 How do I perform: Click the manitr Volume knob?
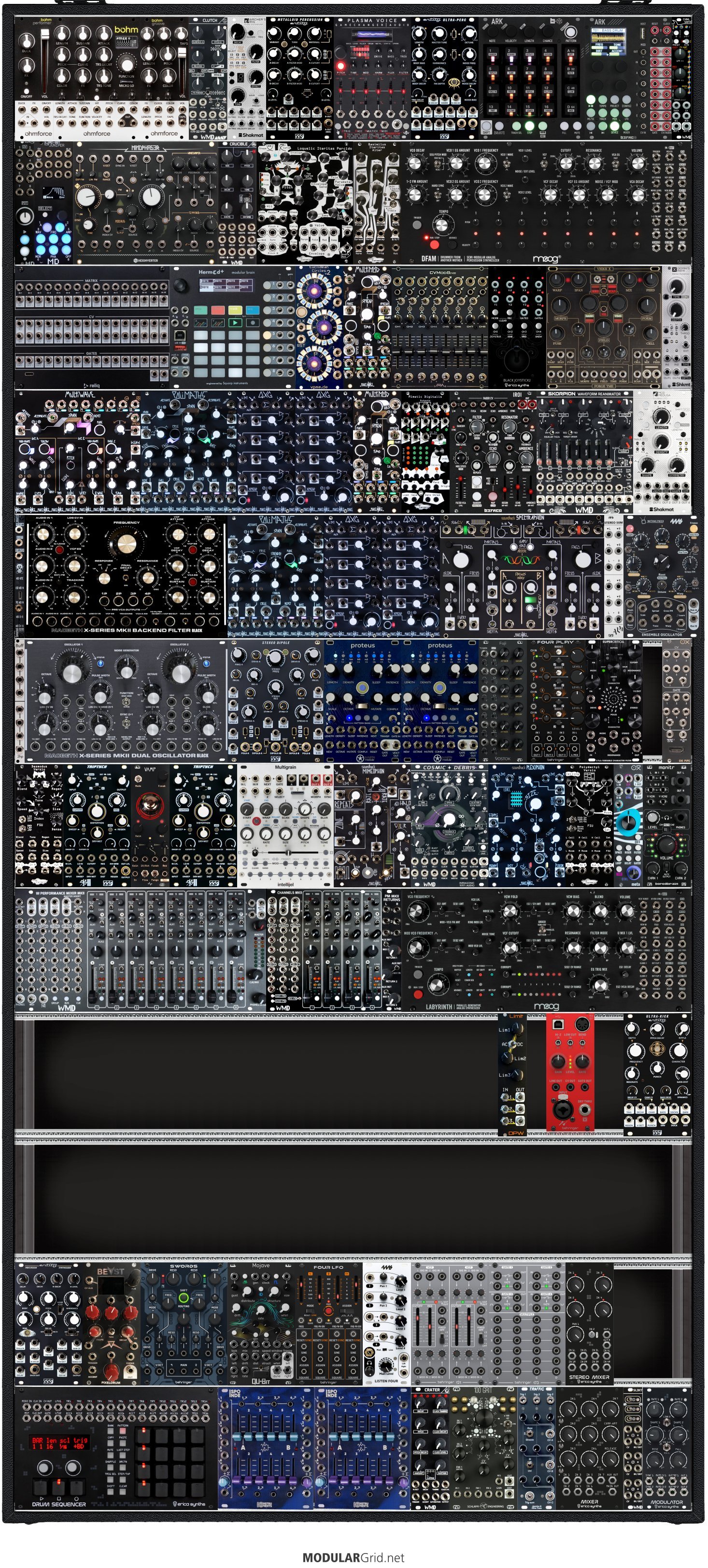(x=667, y=844)
